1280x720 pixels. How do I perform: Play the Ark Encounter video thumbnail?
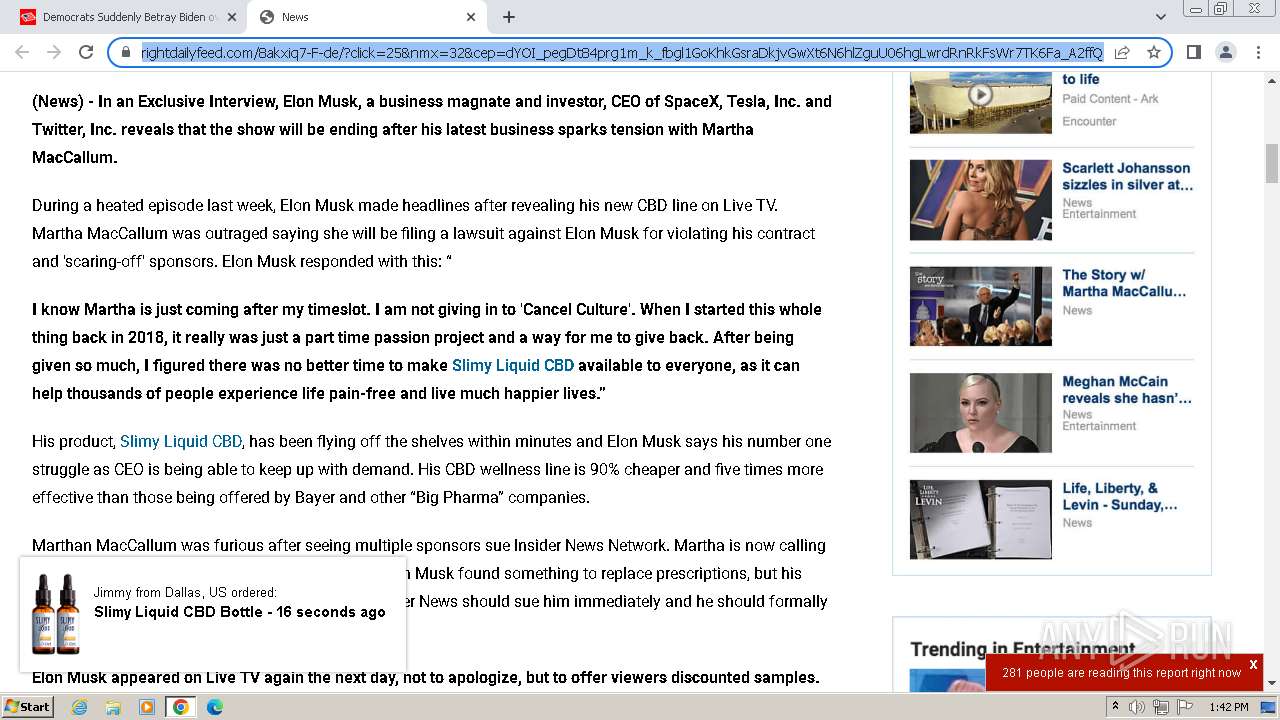click(x=981, y=96)
